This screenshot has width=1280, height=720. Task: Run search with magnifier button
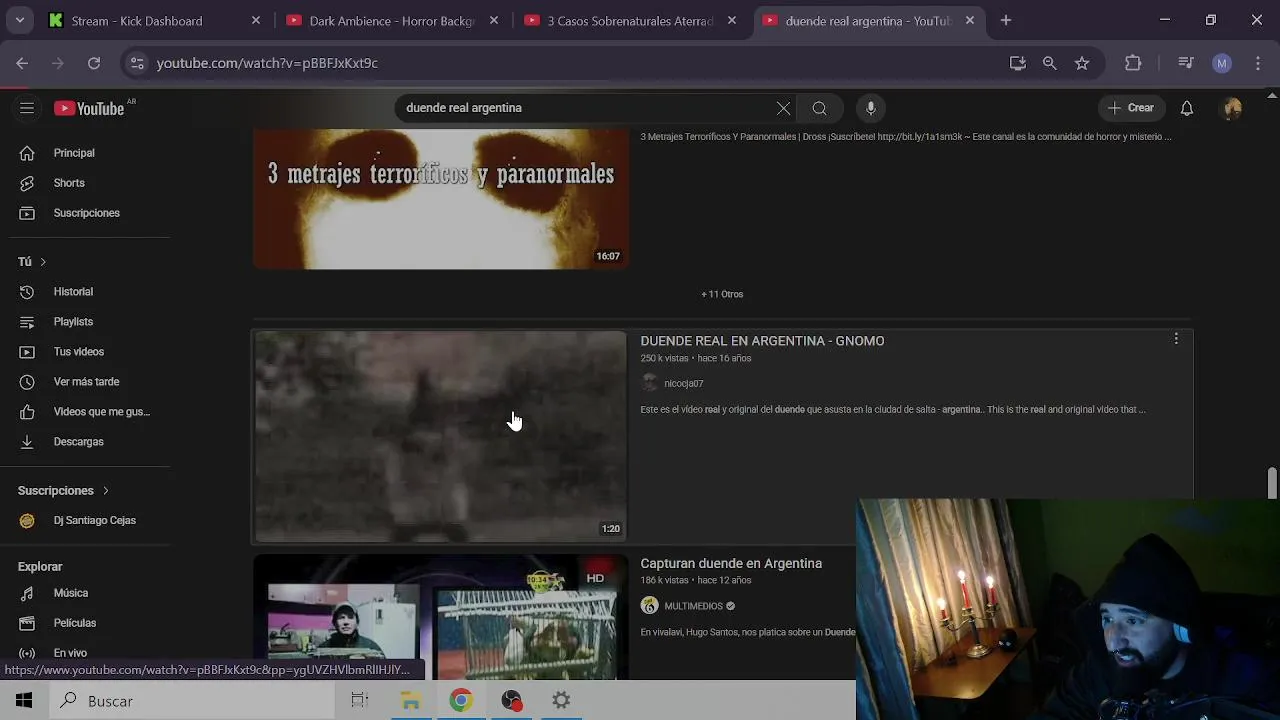[x=819, y=108]
